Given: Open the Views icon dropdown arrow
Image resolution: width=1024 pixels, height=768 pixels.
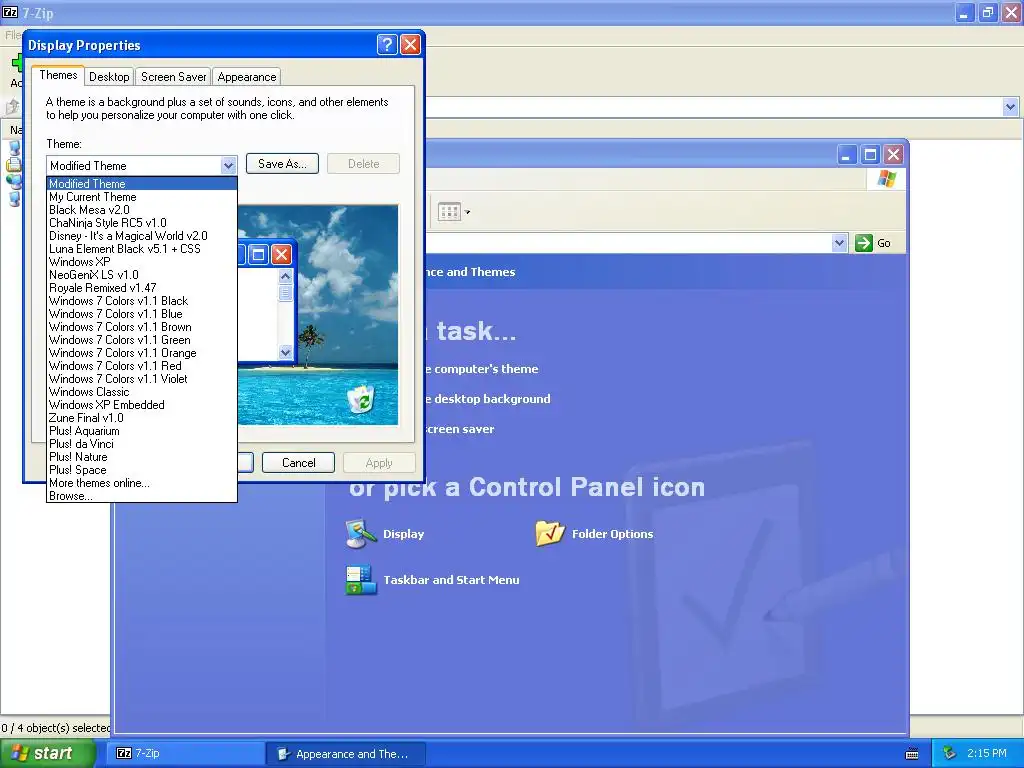Looking at the screenshot, I should pyautogui.click(x=467, y=212).
